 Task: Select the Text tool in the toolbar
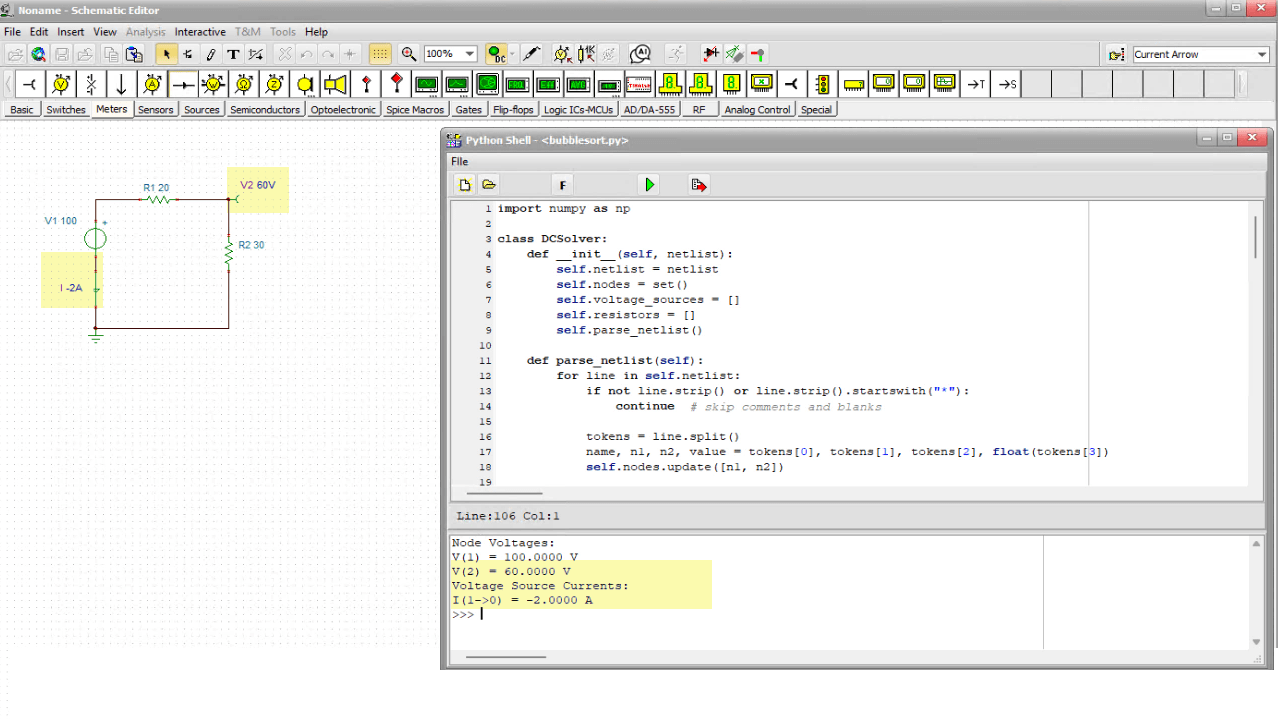pyautogui.click(x=233, y=54)
